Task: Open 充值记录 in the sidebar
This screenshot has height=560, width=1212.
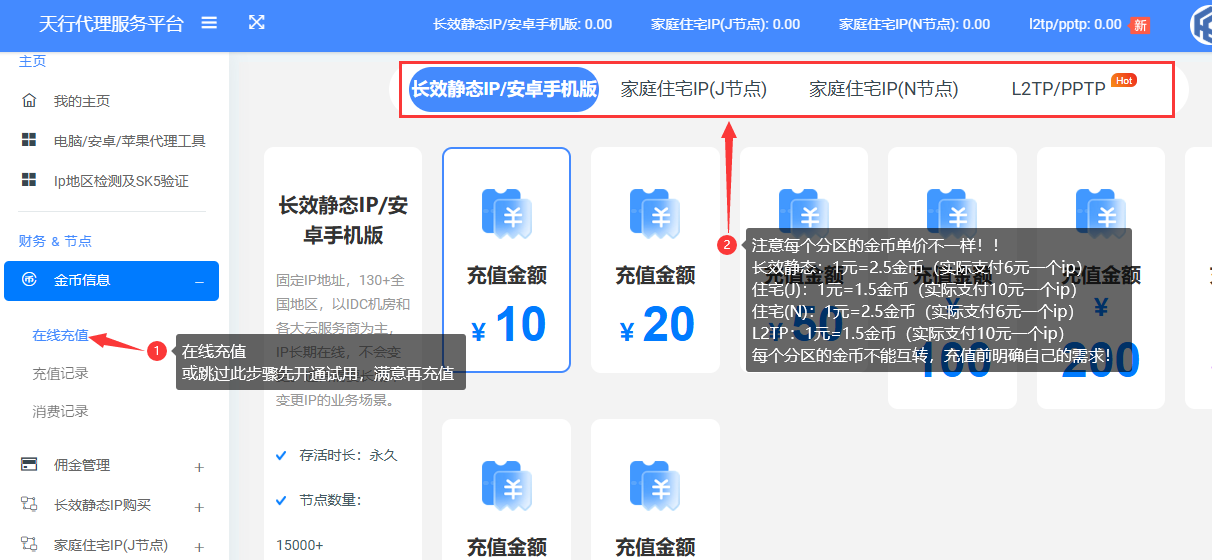Action: click(x=60, y=373)
